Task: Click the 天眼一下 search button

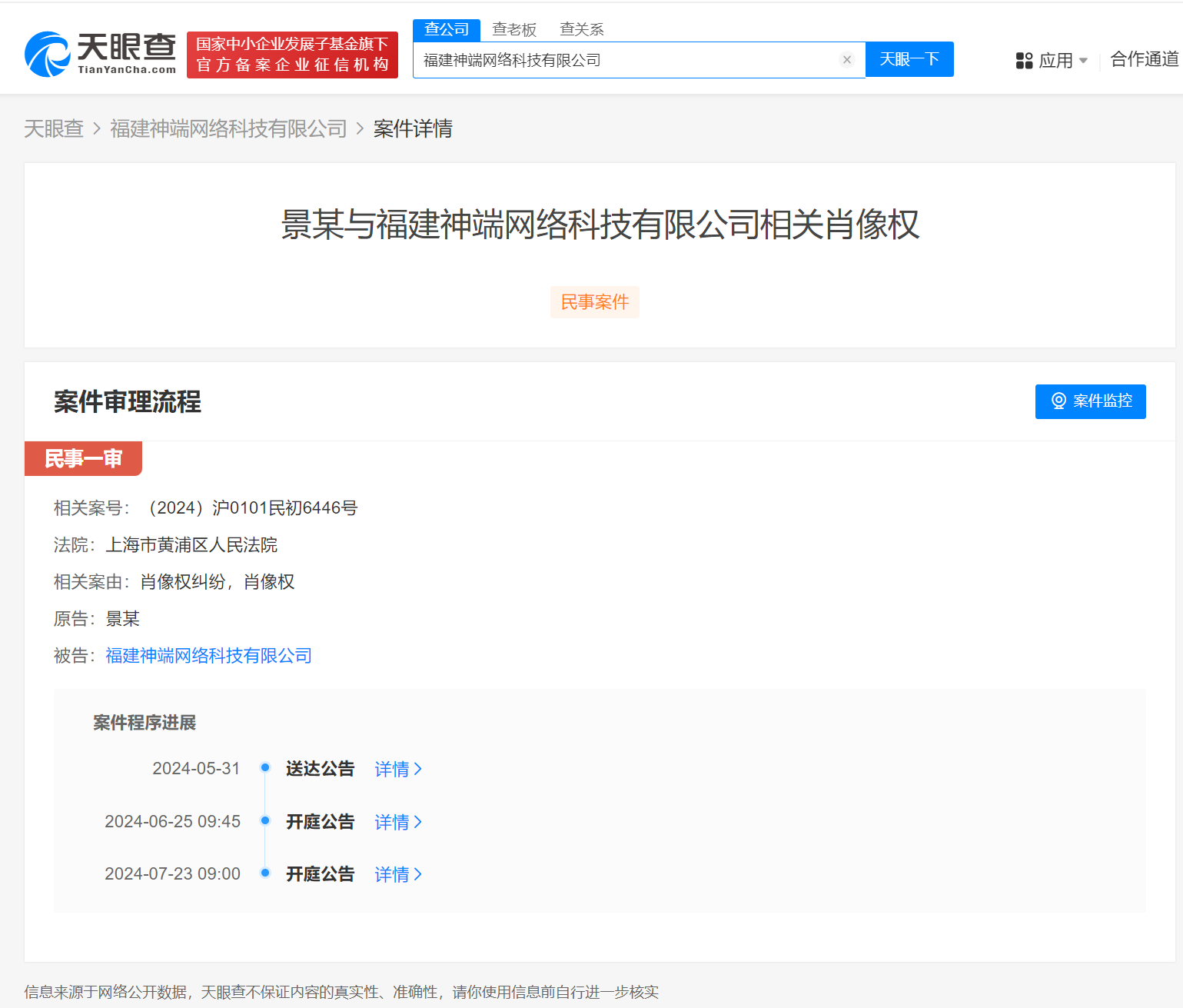Action: pos(909,59)
